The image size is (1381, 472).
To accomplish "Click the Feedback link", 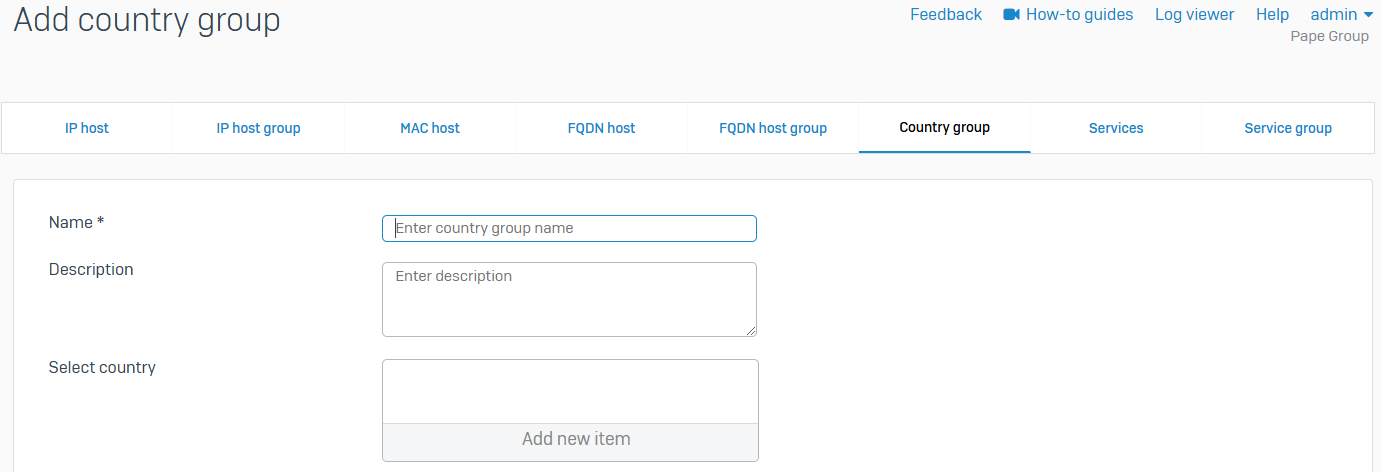I will coord(945,15).
